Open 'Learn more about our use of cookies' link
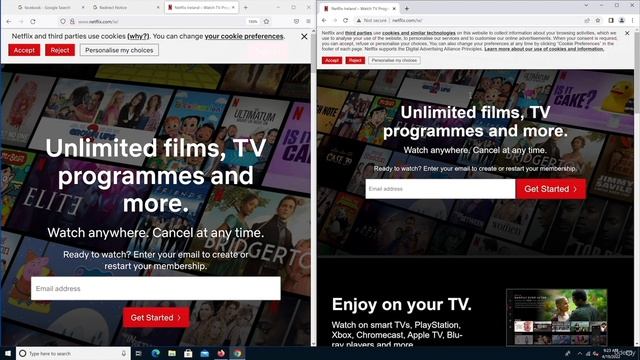 (x=544, y=49)
